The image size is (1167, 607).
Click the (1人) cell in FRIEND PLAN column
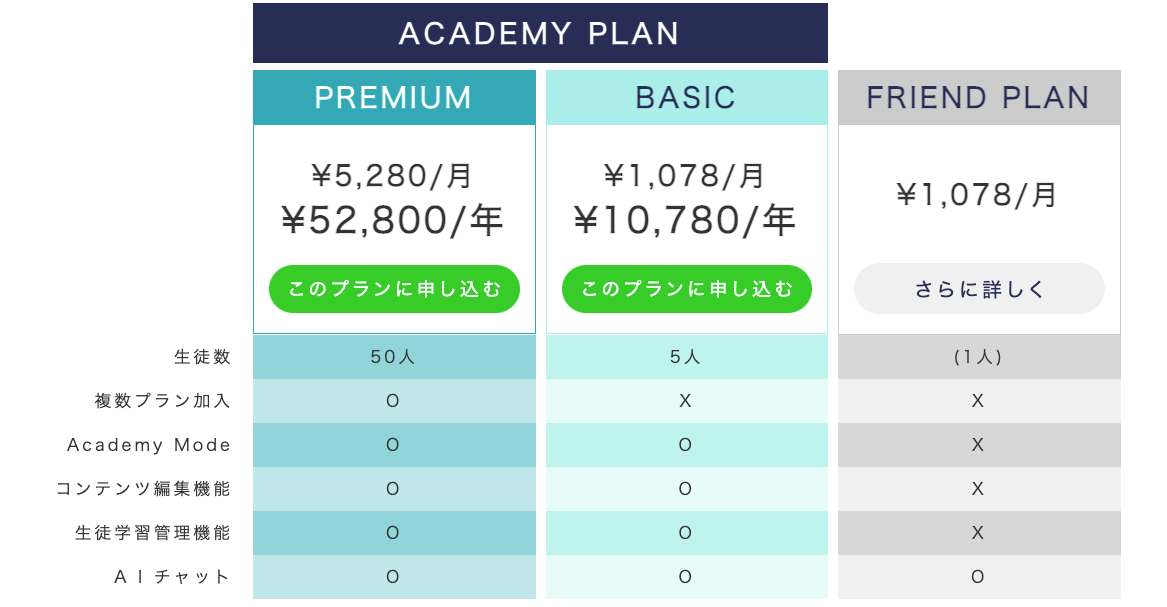pos(979,357)
